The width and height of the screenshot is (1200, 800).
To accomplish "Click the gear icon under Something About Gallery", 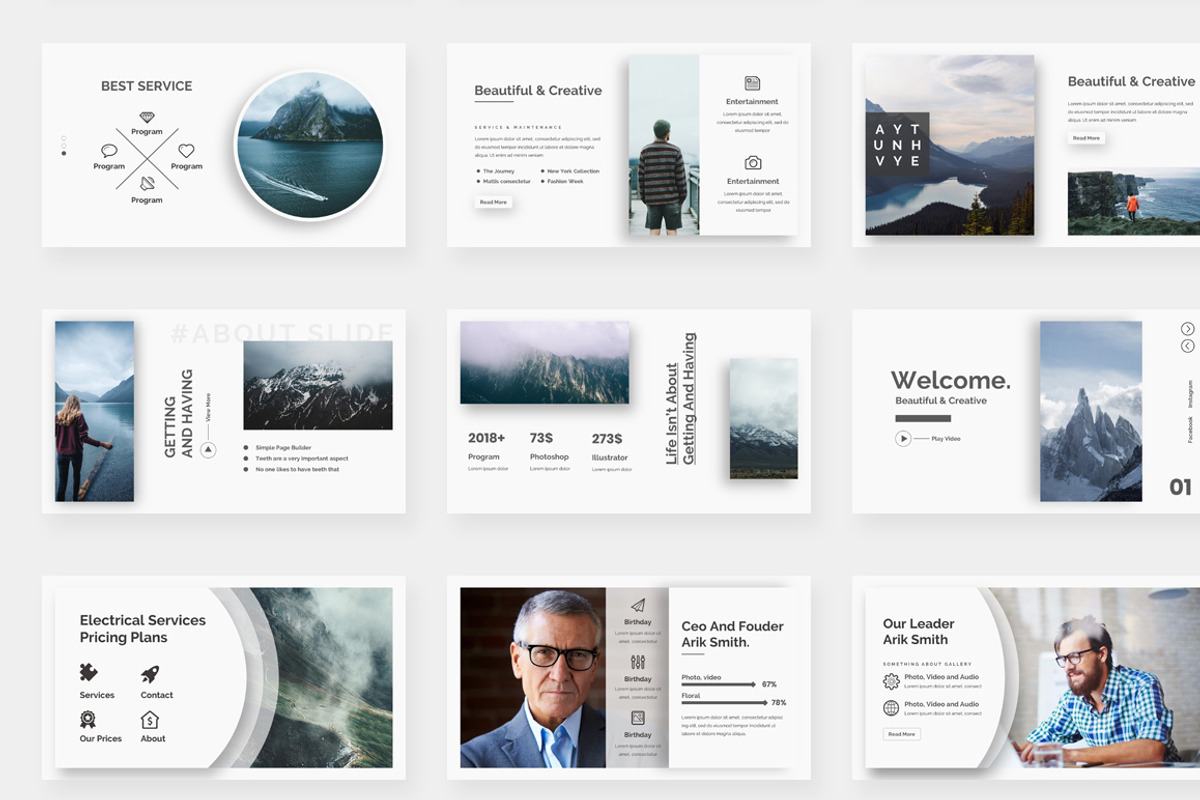I will [x=891, y=681].
